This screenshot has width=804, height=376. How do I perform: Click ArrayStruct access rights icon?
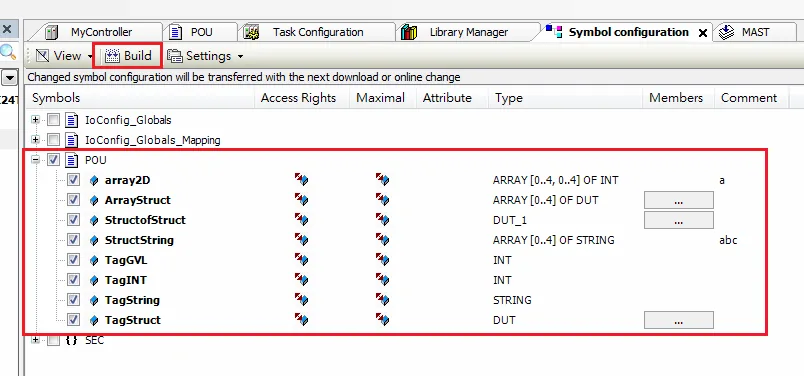click(301, 200)
